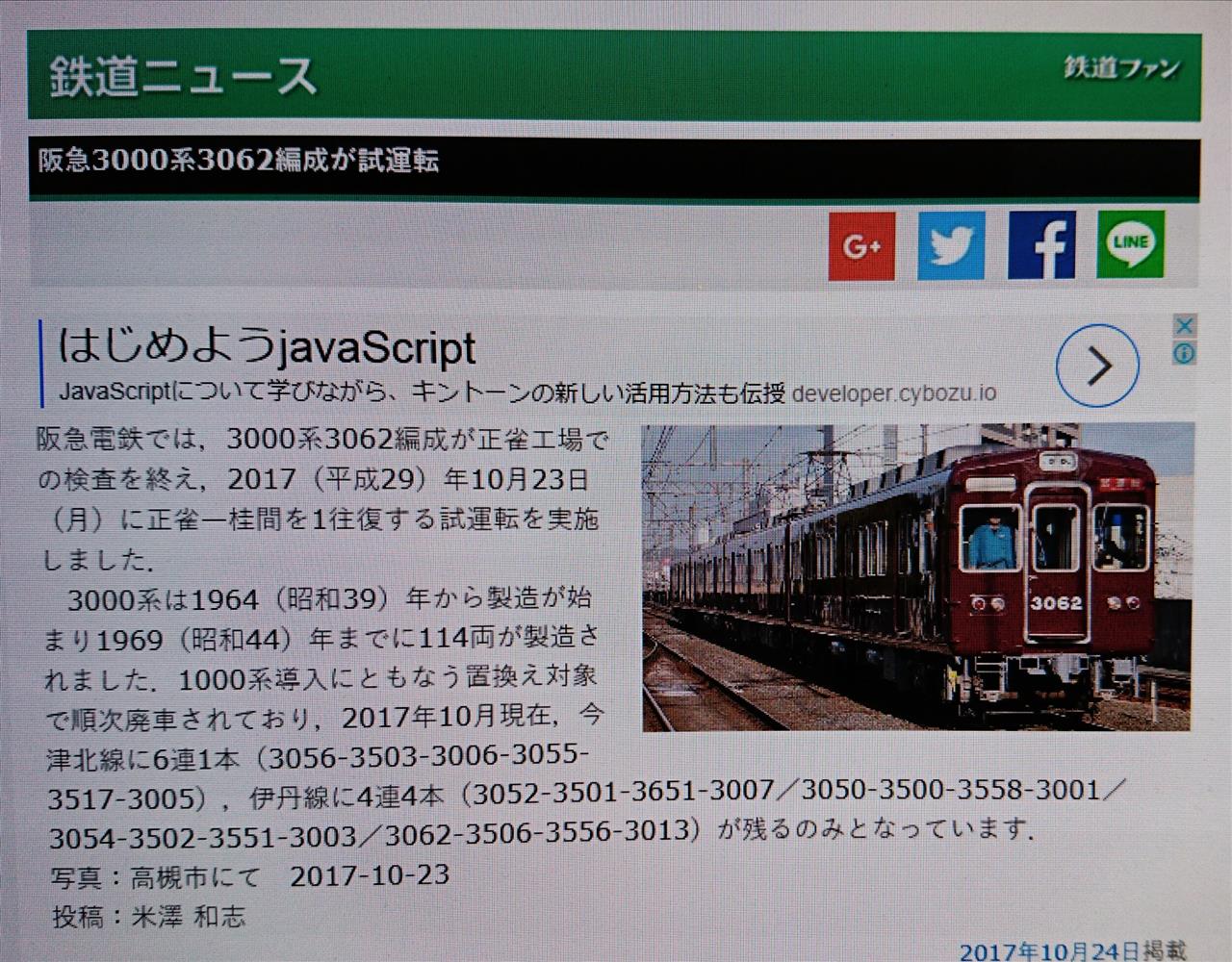Click the ad's circular arrow button

1097,367
